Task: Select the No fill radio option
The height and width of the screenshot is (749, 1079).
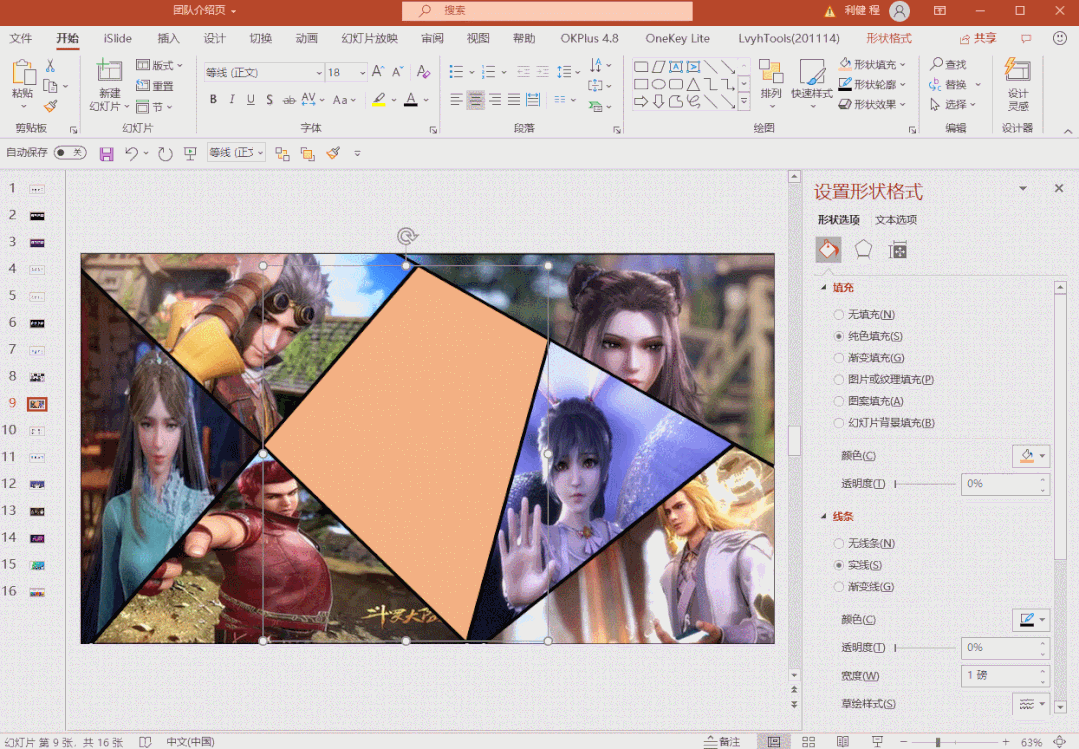Action: (838, 315)
